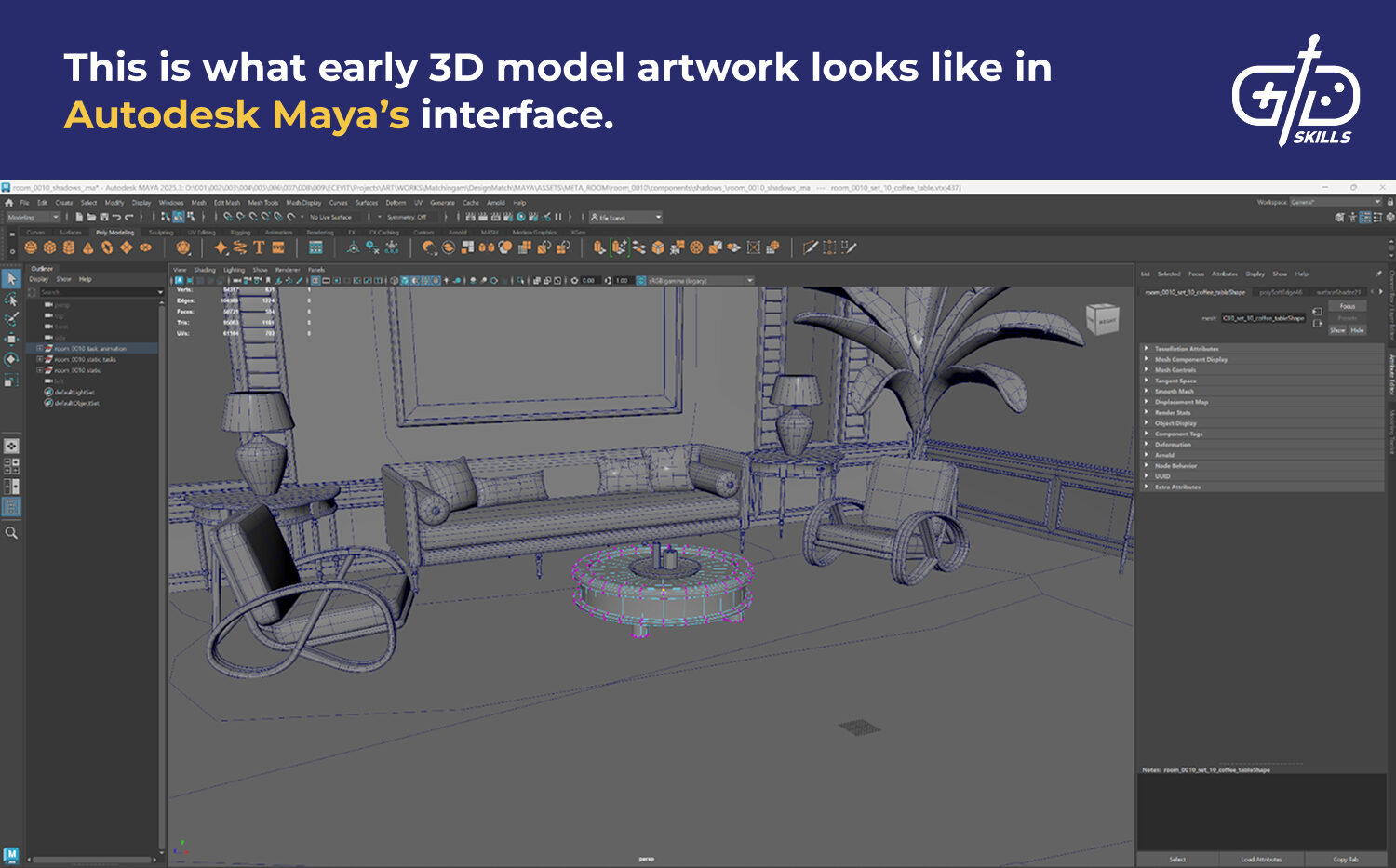The width and height of the screenshot is (1396, 868).
Task: Click the new scene file icon
Action: 79,217
